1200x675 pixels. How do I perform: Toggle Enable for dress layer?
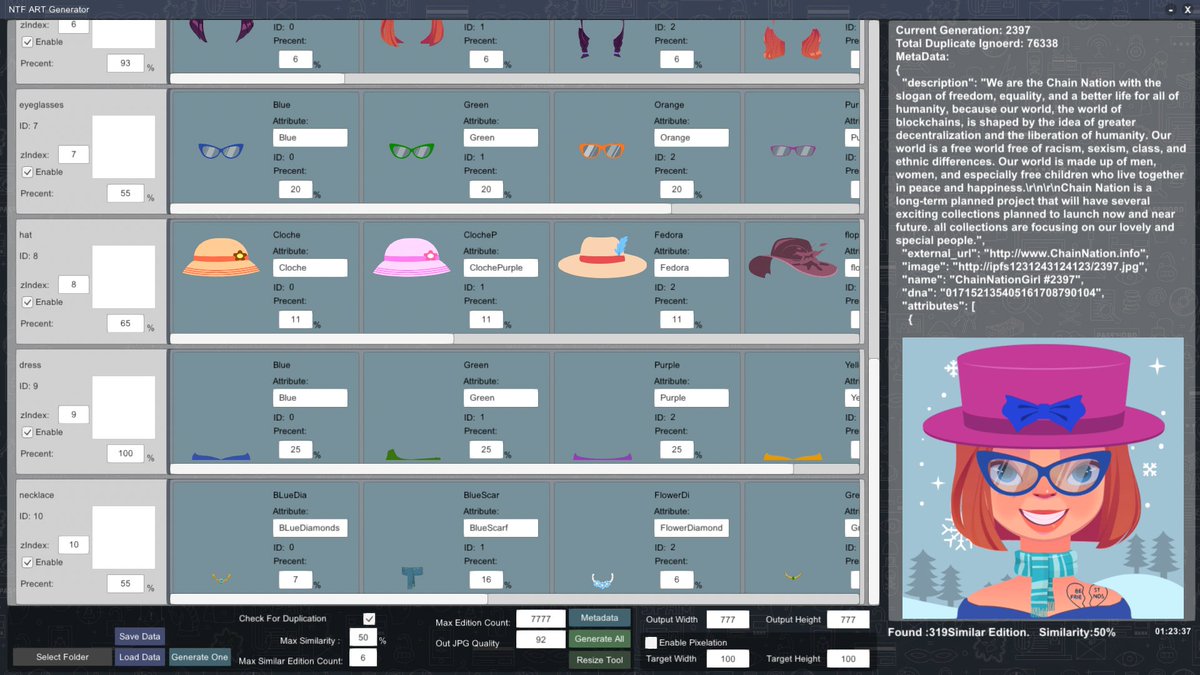pyautogui.click(x=28, y=432)
